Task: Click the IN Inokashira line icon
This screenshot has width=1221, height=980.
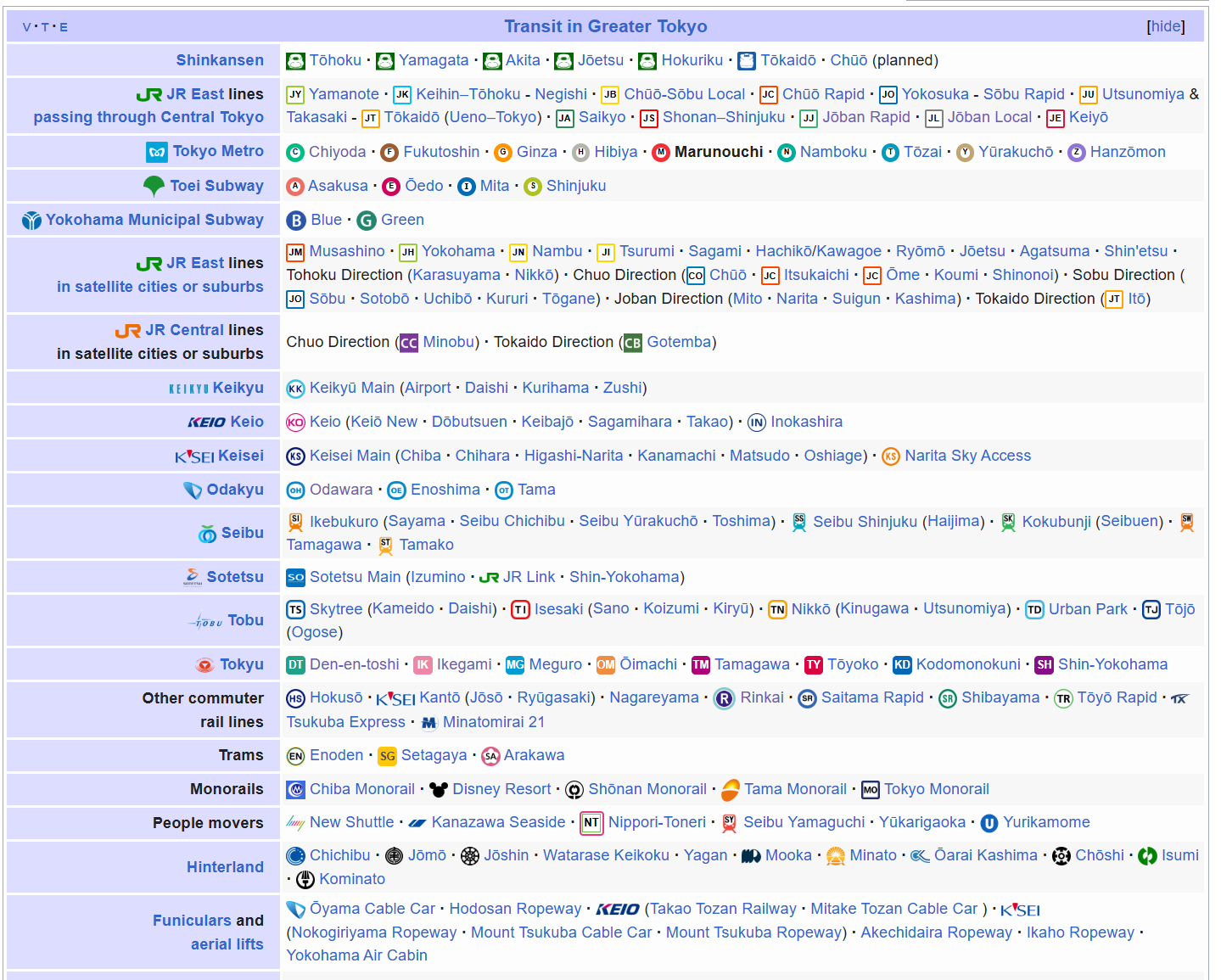Action: click(x=757, y=423)
